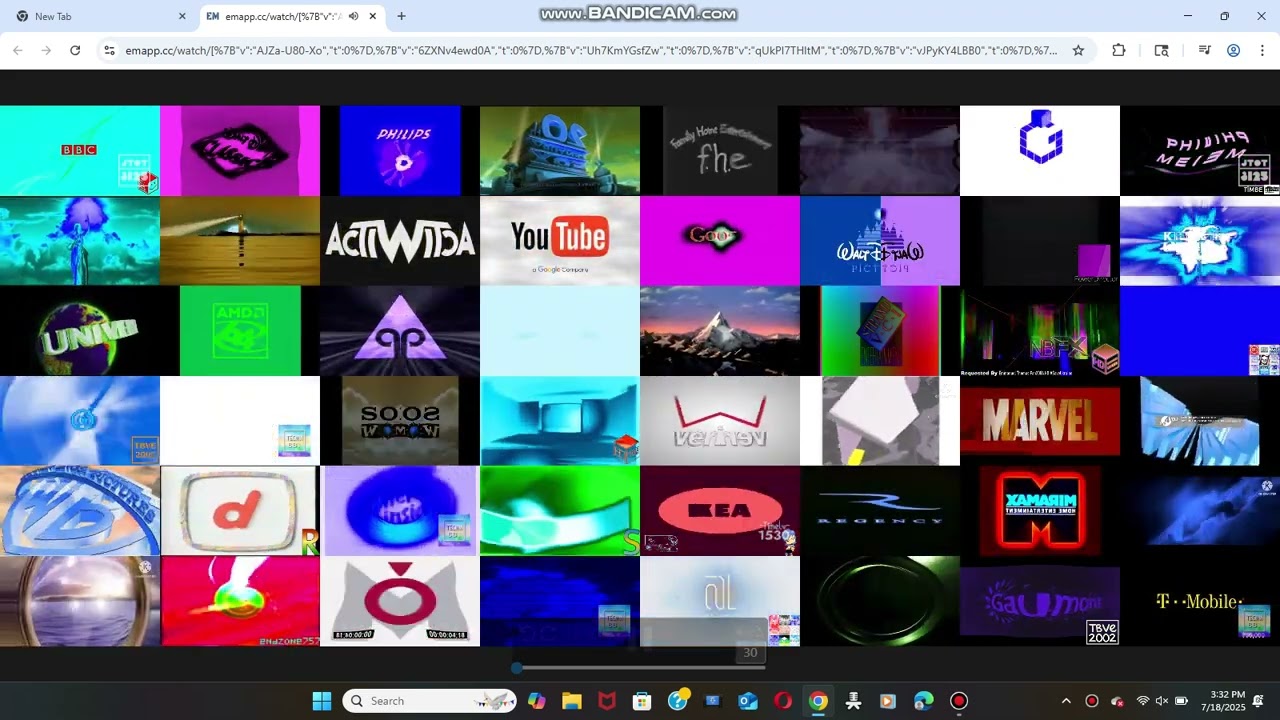This screenshot has height=720, width=1280.
Task: Open the Paramount mountain video tile
Action: (720, 331)
